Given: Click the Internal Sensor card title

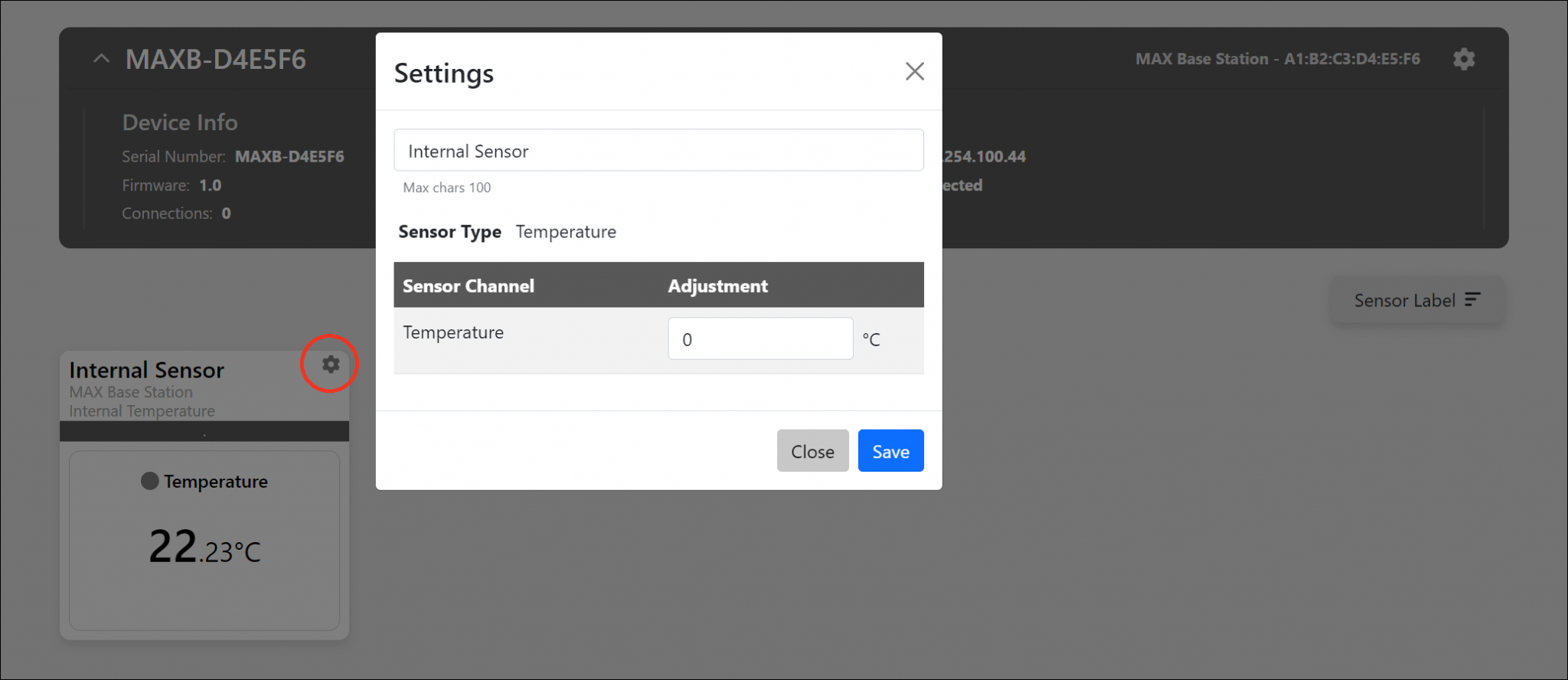Looking at the screenshot, I should pyautogui.click(x=146, y=371).
